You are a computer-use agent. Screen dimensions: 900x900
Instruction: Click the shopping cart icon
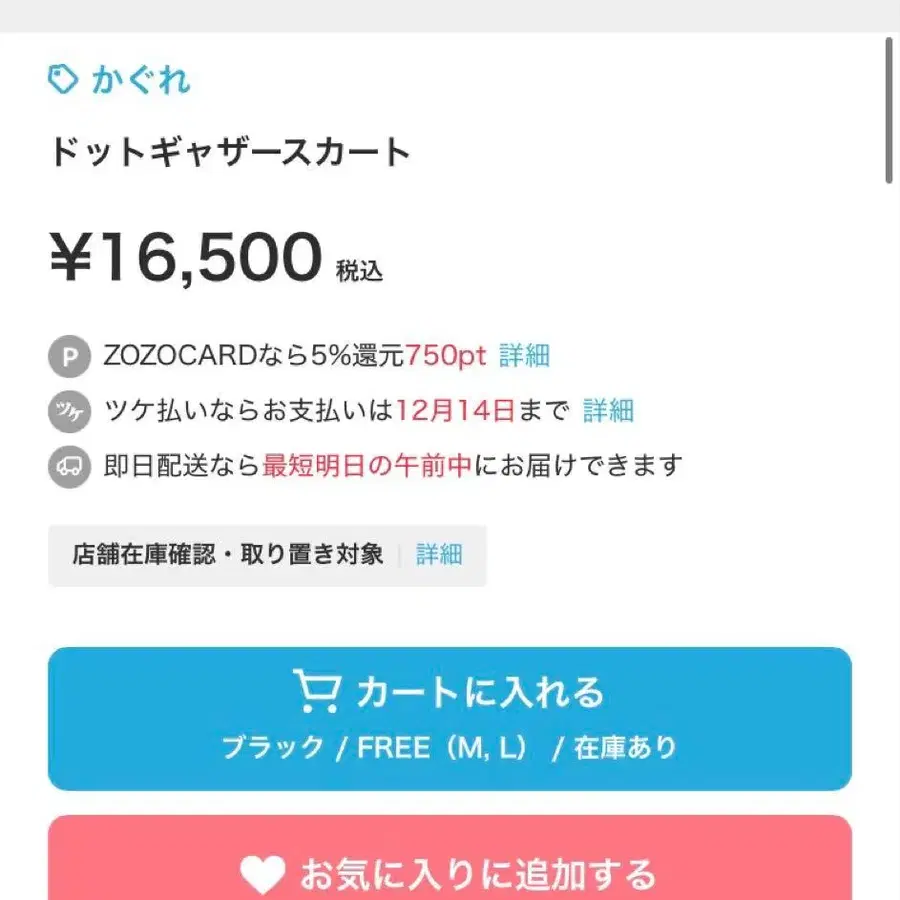(x=317, y=691)
